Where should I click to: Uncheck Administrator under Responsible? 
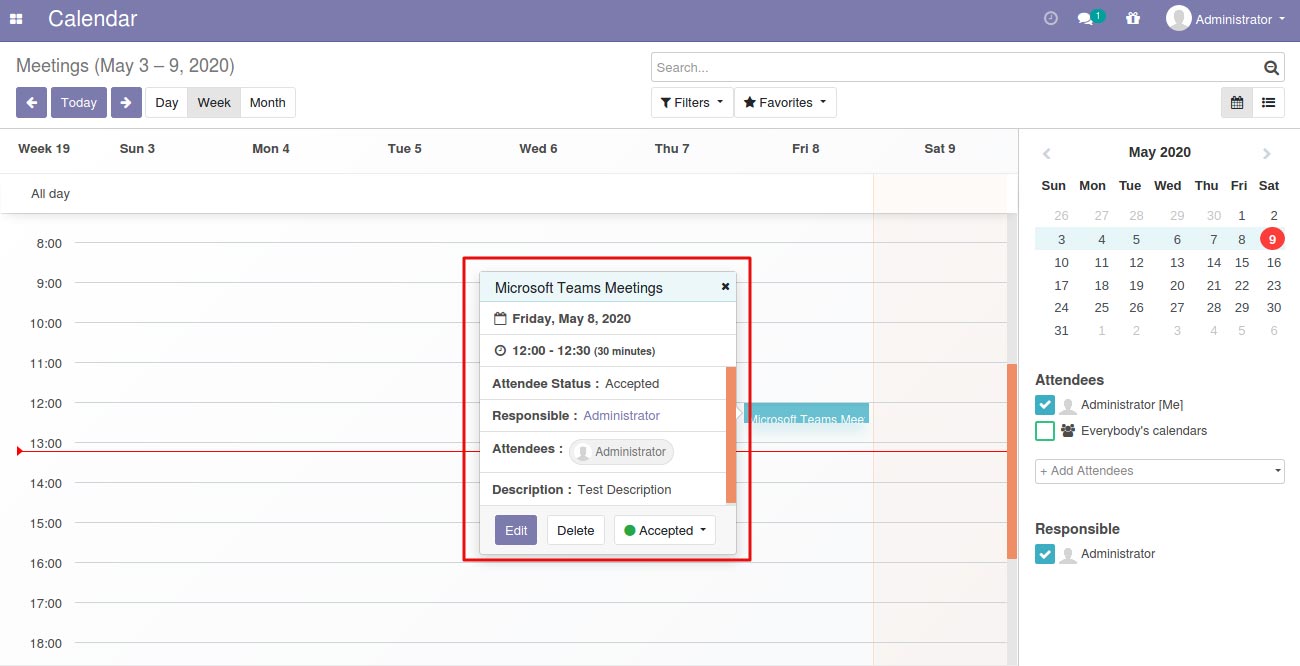pos(1045,554)
